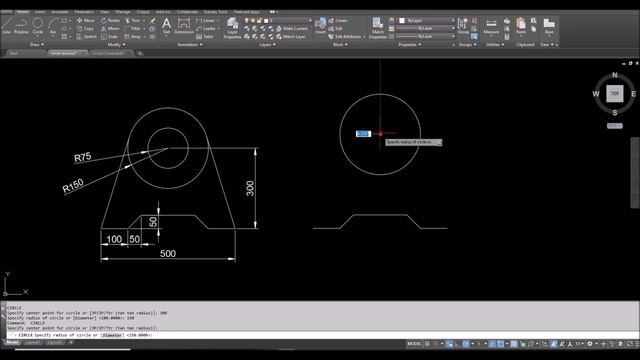Image resolution: width=640 pixels, height=360 pixels.
Task: Open the Parametric ribbon tab
Action: 84,12
